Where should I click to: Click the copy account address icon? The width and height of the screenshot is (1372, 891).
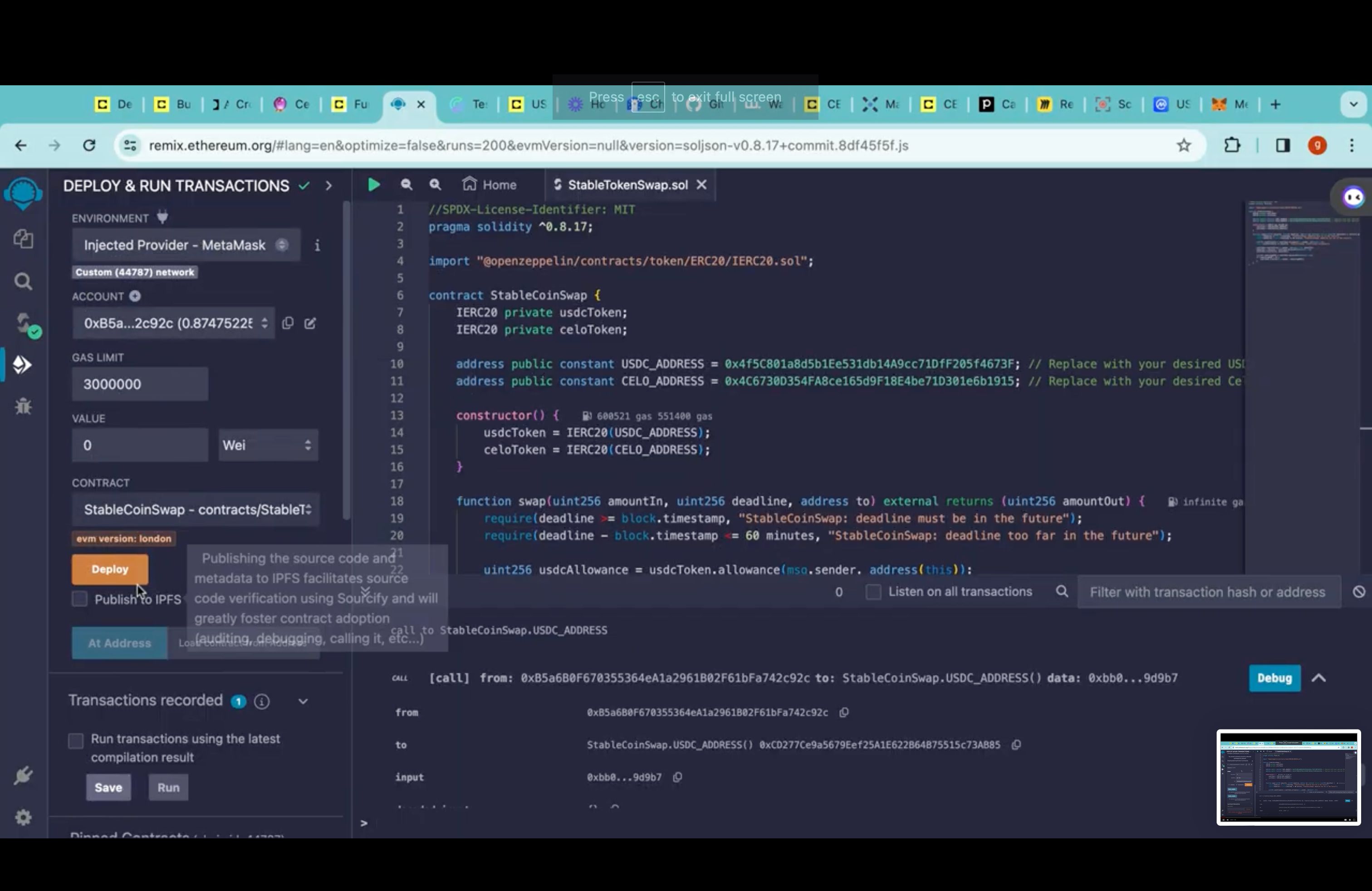[x=288, y=323]
